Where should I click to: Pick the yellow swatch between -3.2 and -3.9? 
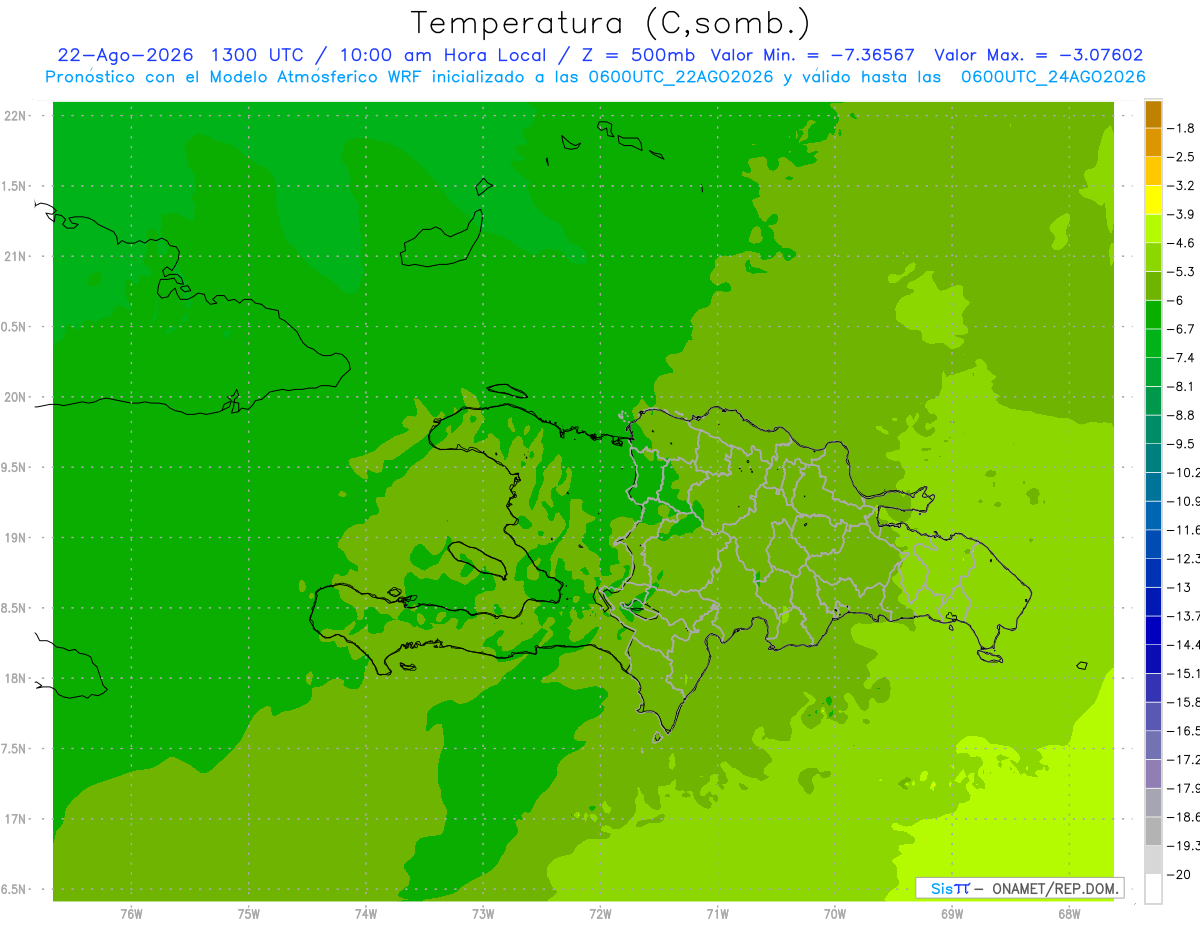click(x=1153, y=200)
